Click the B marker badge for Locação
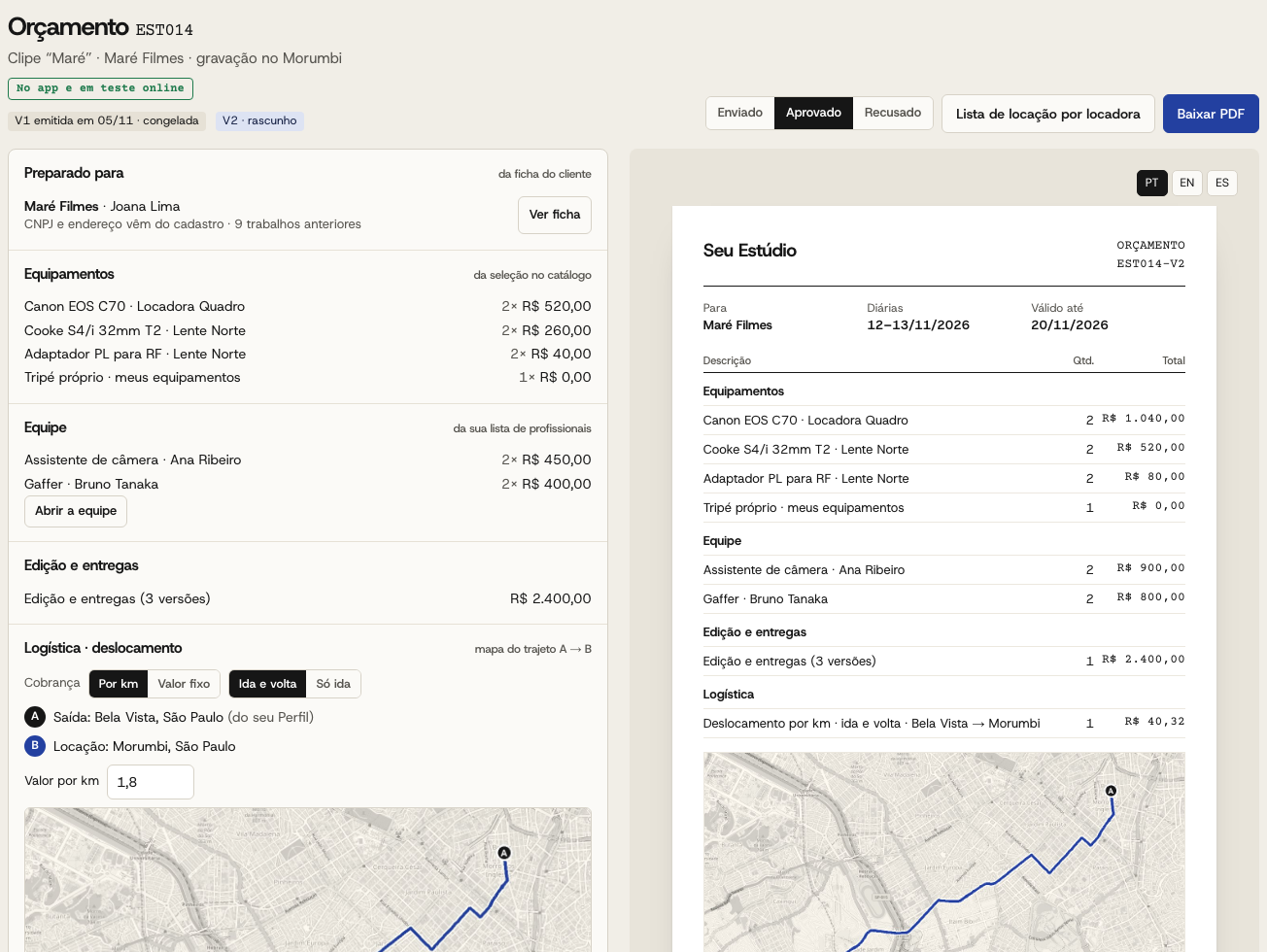This screenshot has height=952, width=1267. coord(35,746)
